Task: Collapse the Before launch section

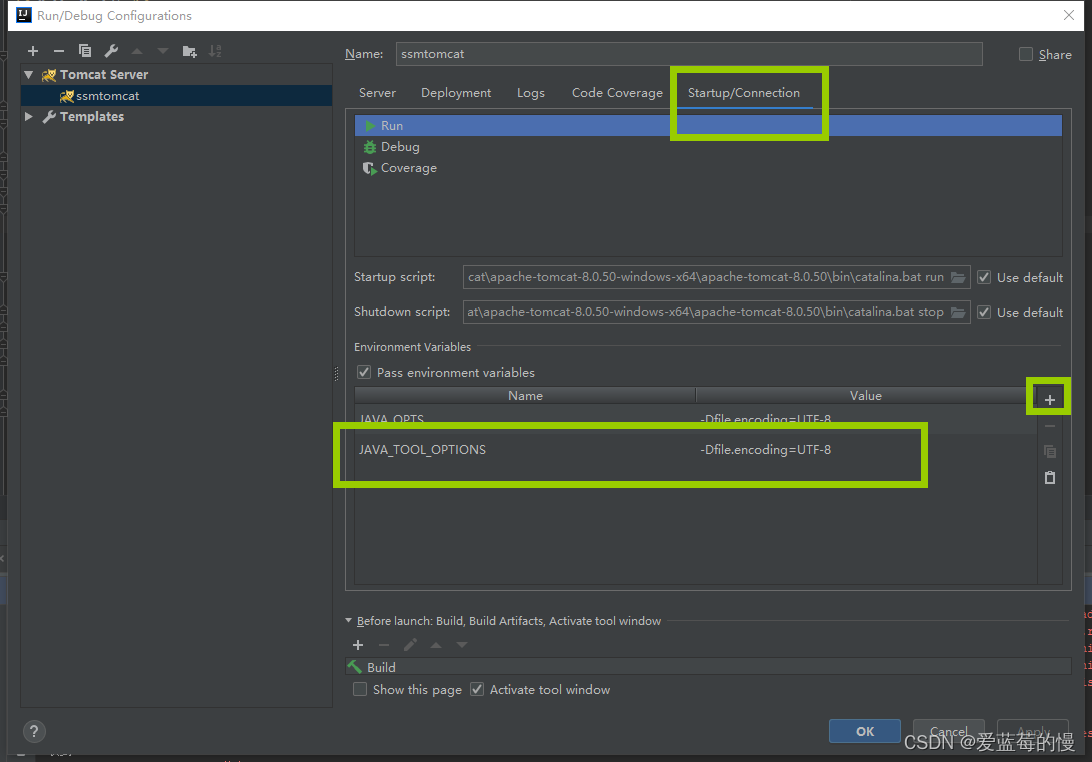Action: (x=348, y=621)
